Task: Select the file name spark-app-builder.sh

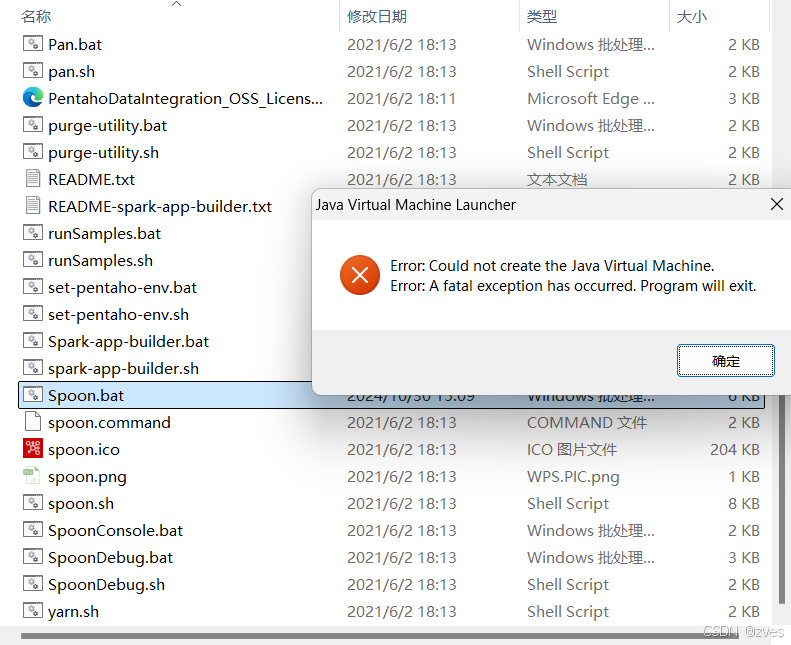Action: pos(124,369)
